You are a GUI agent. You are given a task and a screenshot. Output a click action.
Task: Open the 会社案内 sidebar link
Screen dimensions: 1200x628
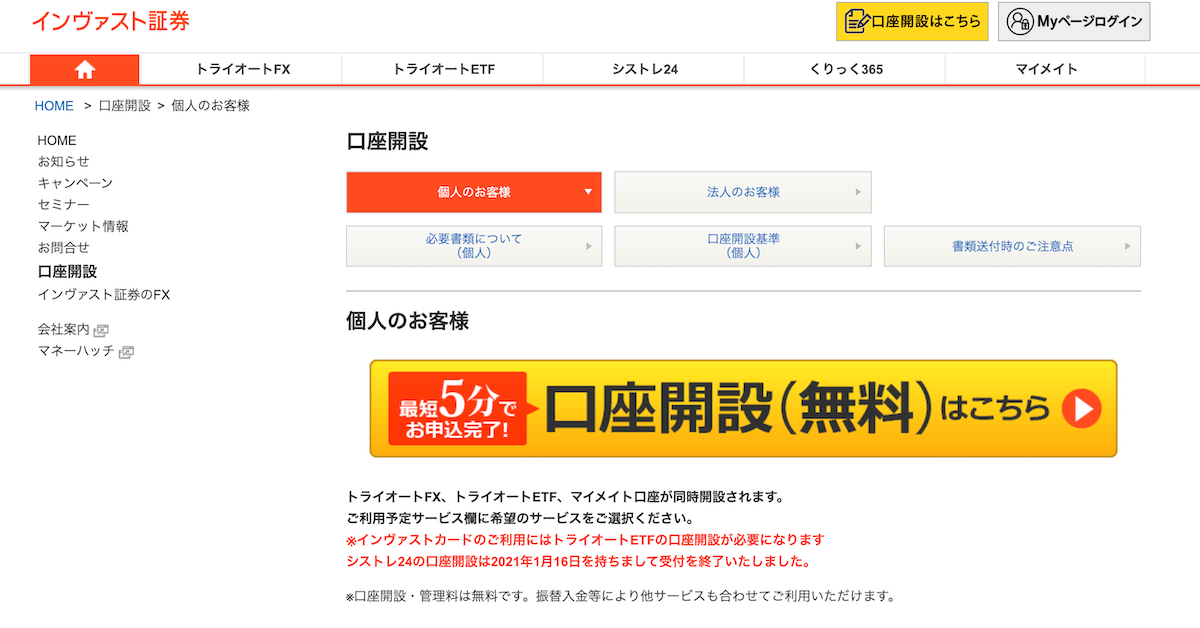click(64, 329)
